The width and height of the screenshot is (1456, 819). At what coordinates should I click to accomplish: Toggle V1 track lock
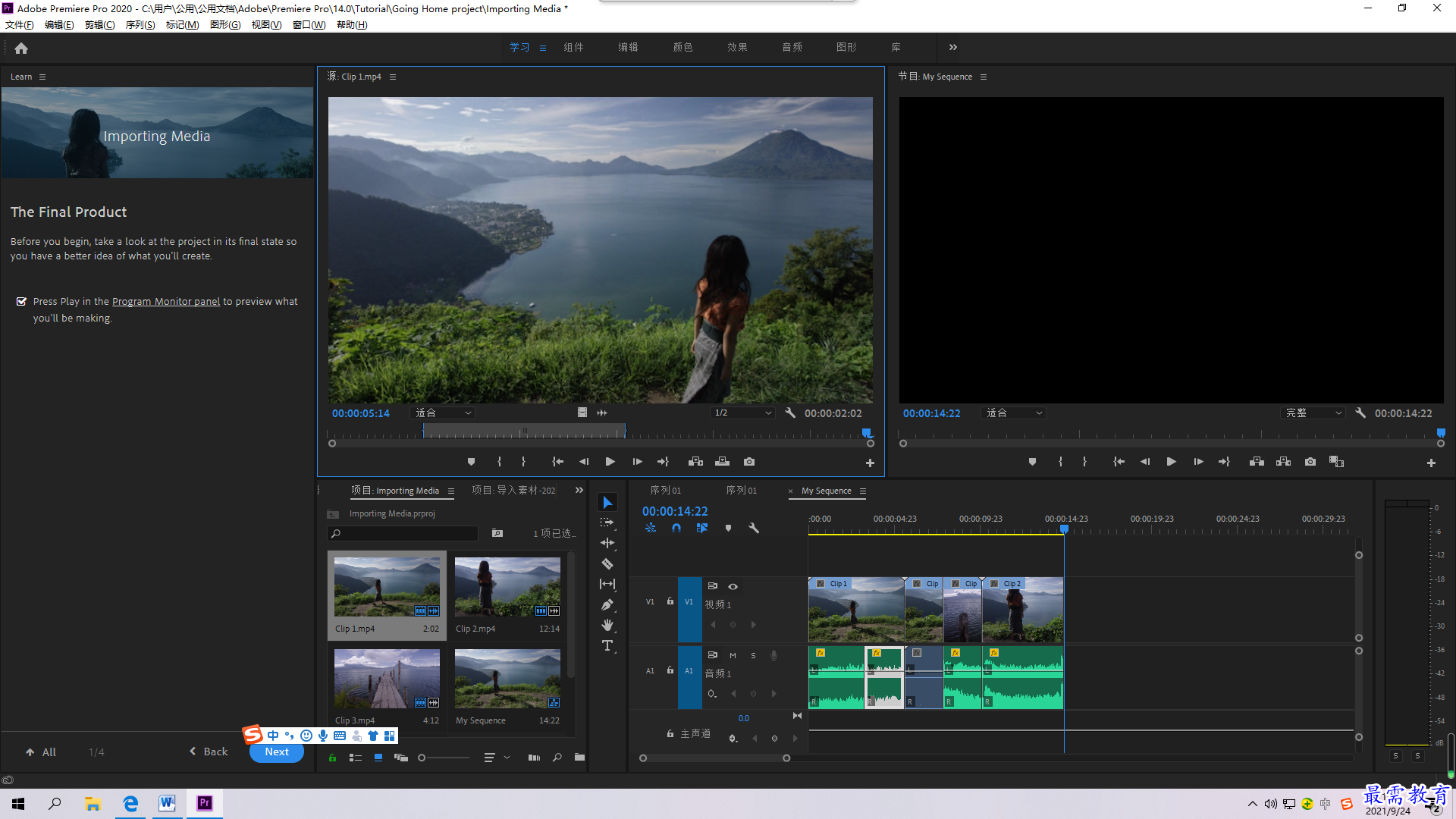coord(670,601)
